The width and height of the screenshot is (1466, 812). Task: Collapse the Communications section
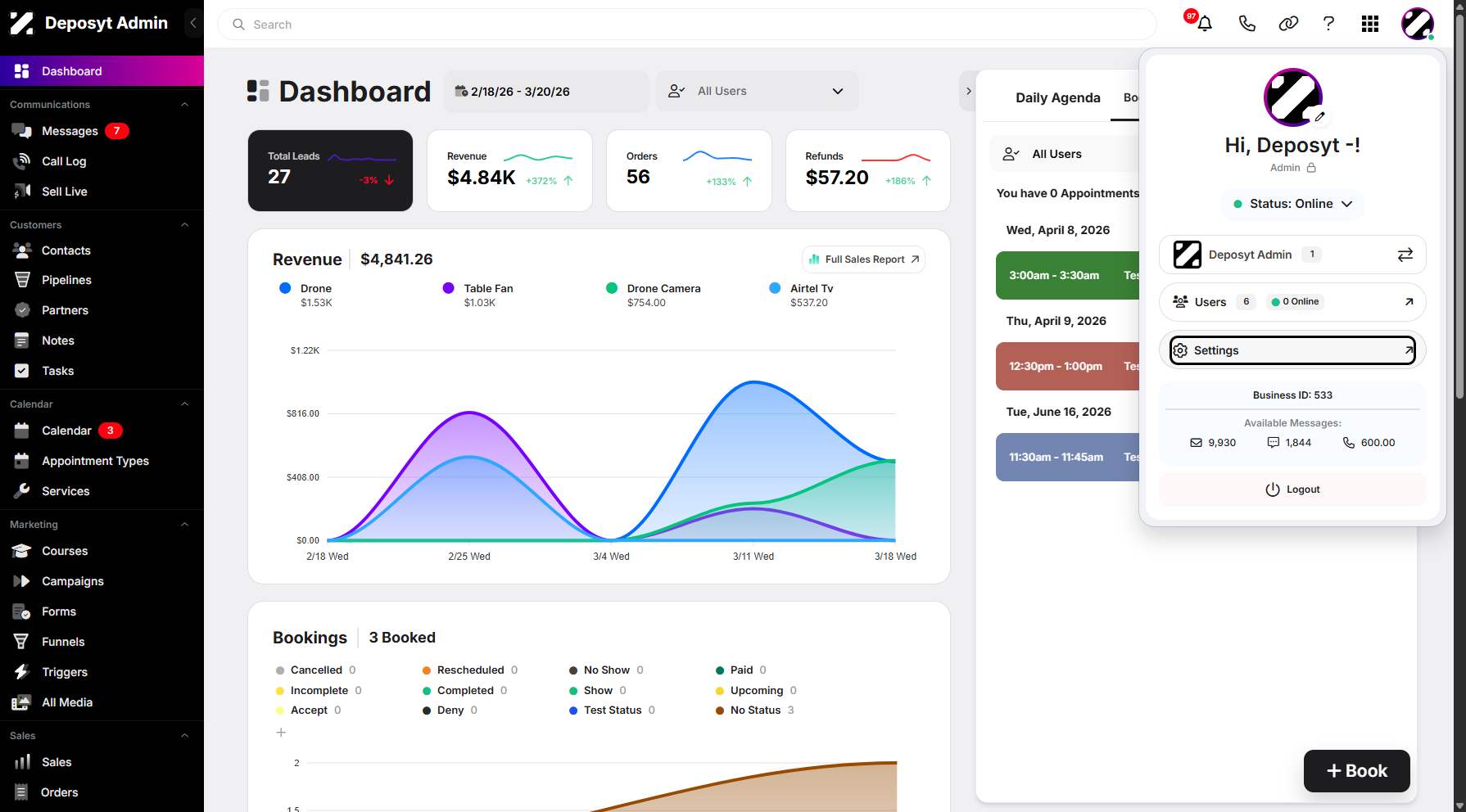pos(184,105)
